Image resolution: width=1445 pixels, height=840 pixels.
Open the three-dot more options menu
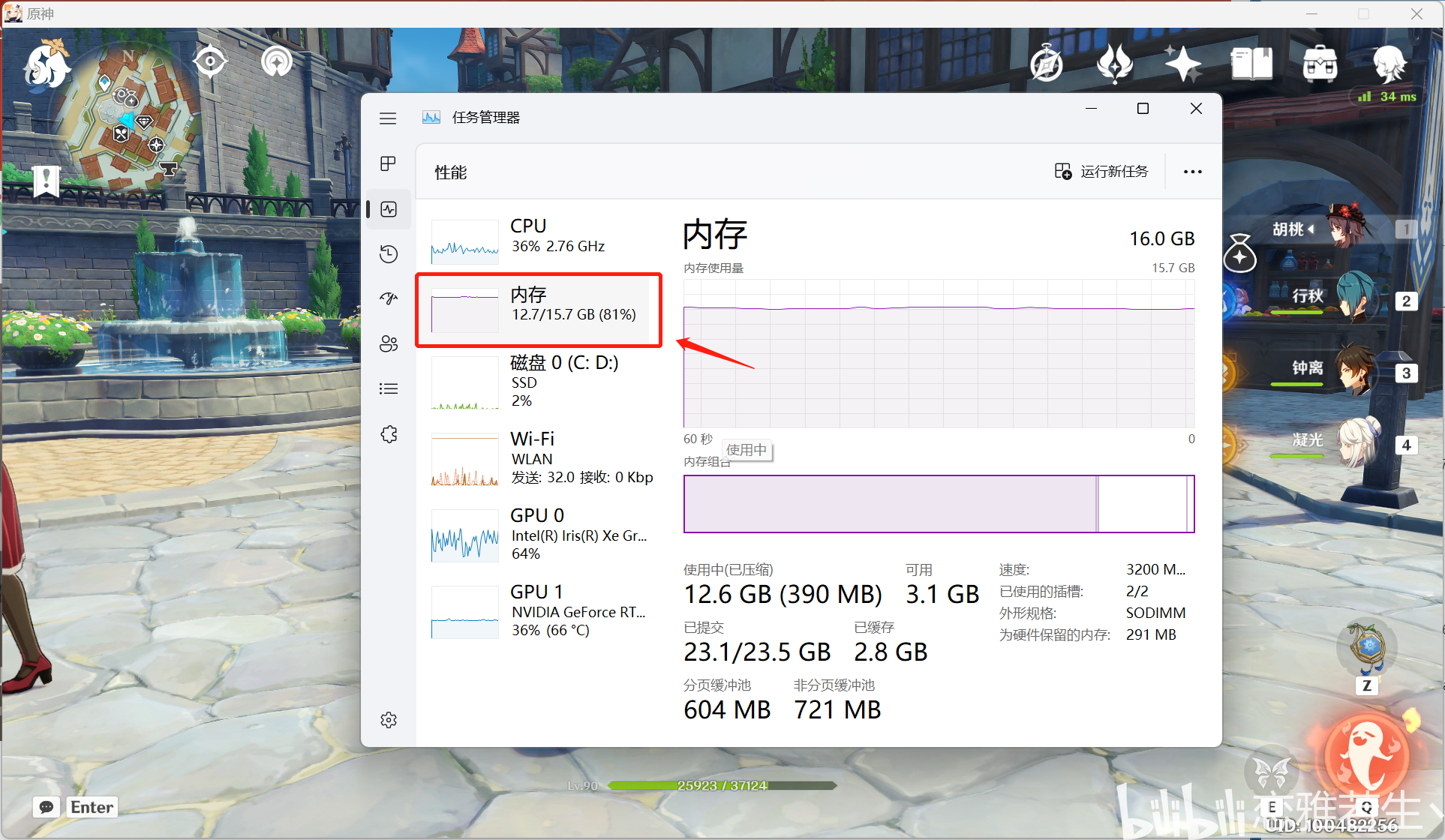pos(1193,172)
